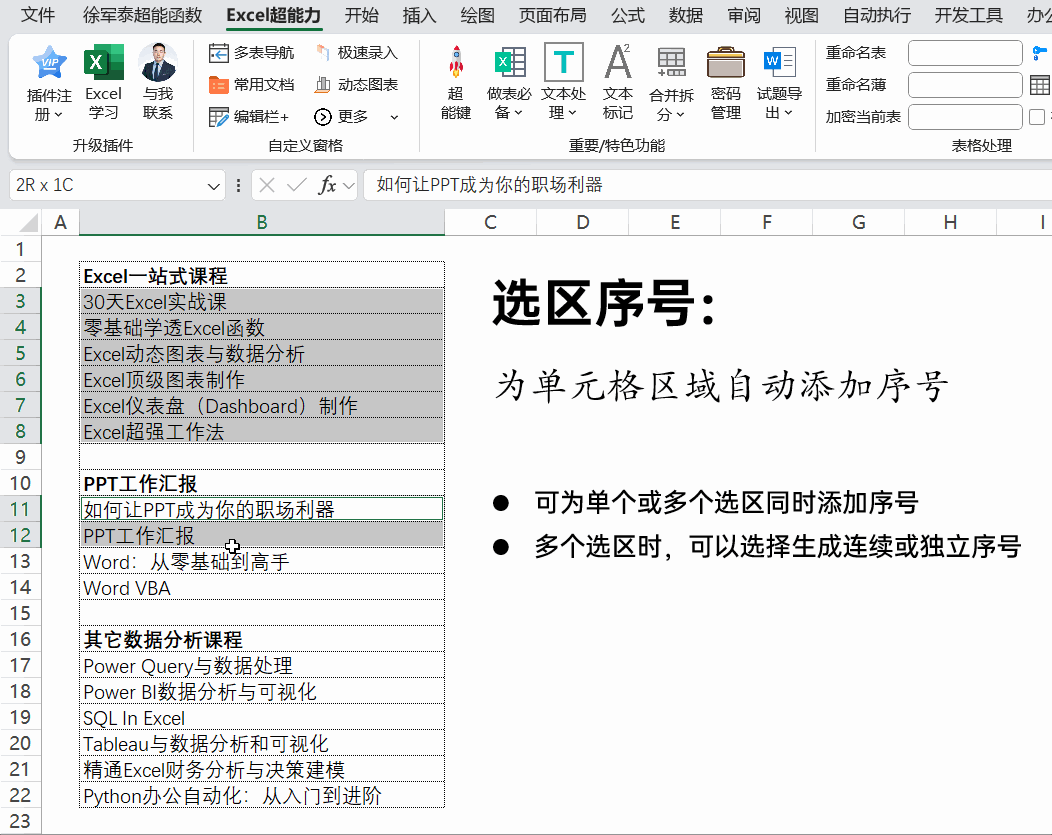Open 动态图表 tool
1052x835 pixels.
tap(356, 85)
